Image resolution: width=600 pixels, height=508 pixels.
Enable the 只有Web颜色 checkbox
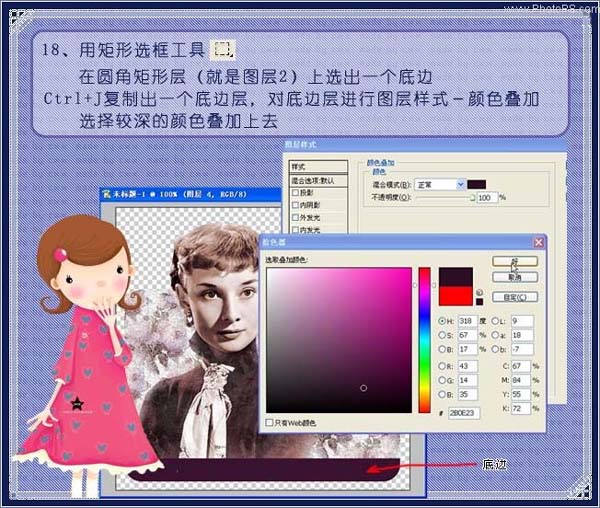[269, 422]
